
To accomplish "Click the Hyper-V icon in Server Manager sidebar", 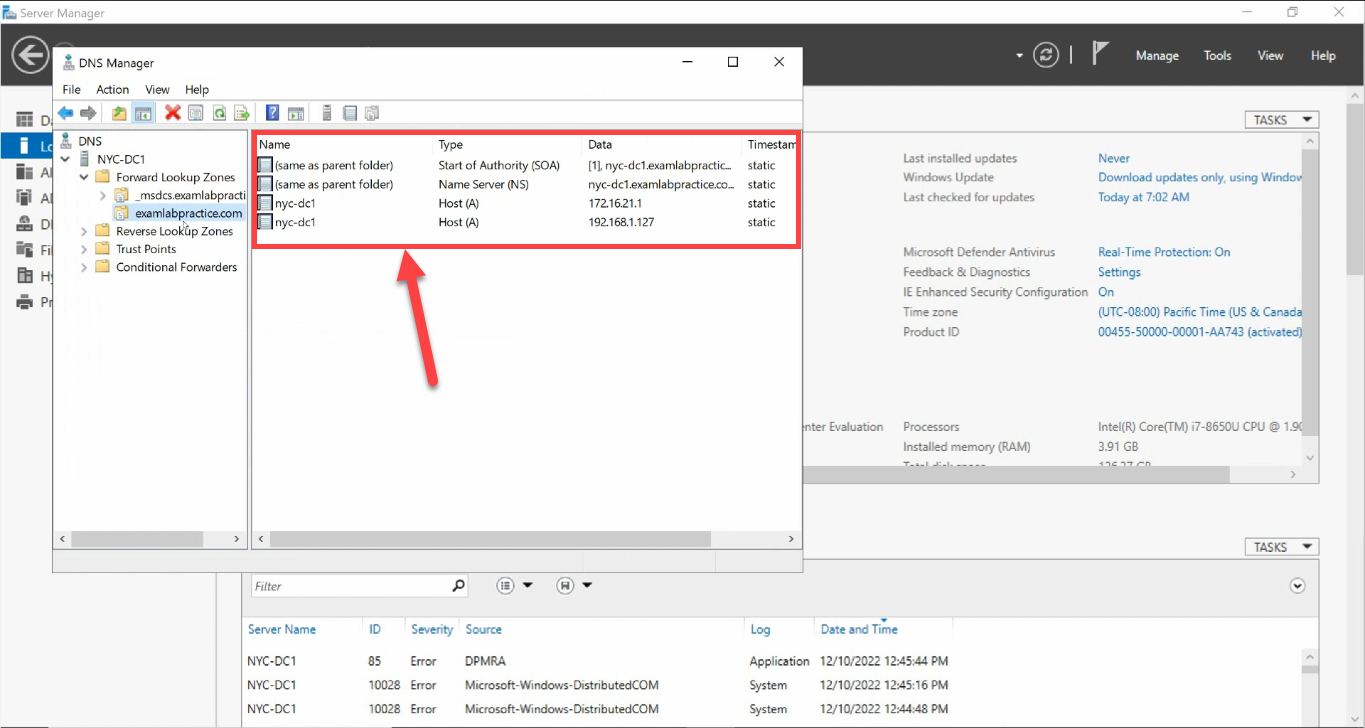I will [x=24, y=276].
